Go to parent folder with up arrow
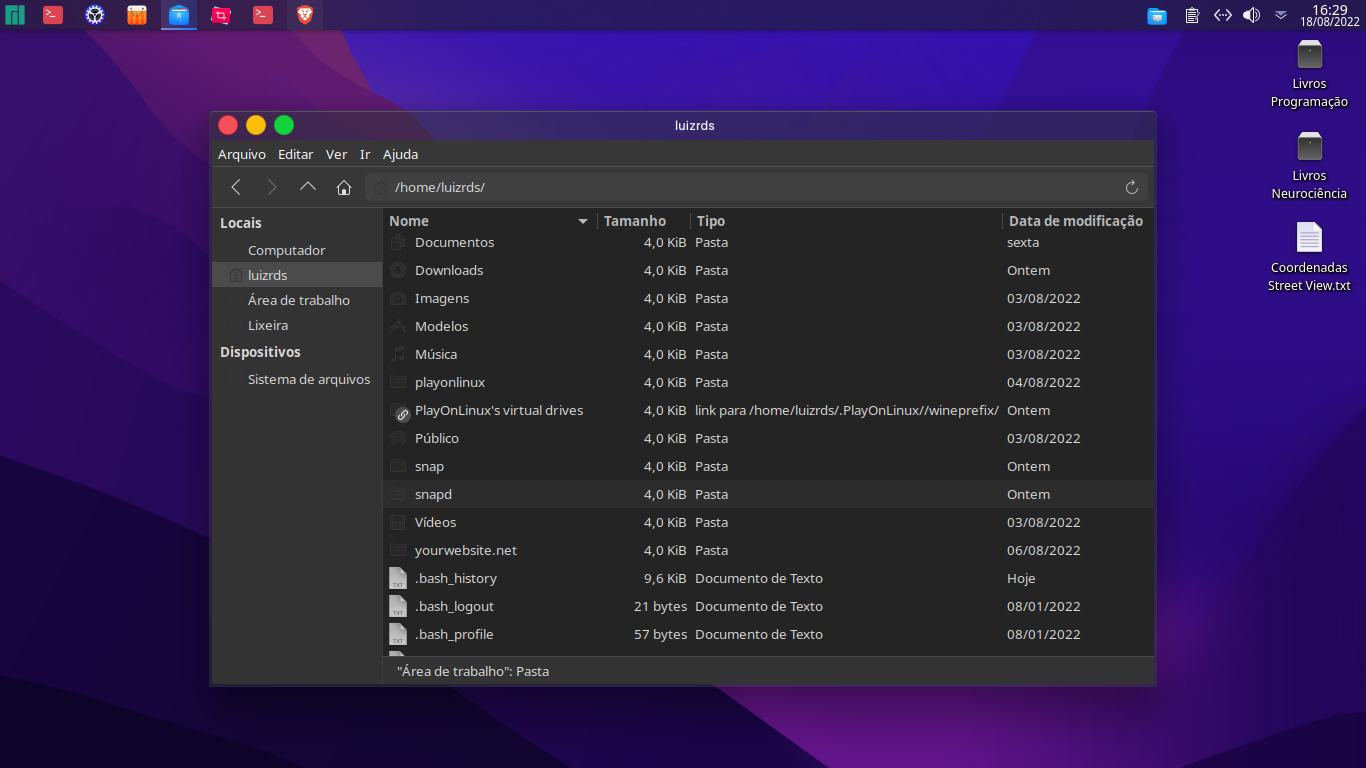Screen dimensions: 1366x768 tap(308, 187)
